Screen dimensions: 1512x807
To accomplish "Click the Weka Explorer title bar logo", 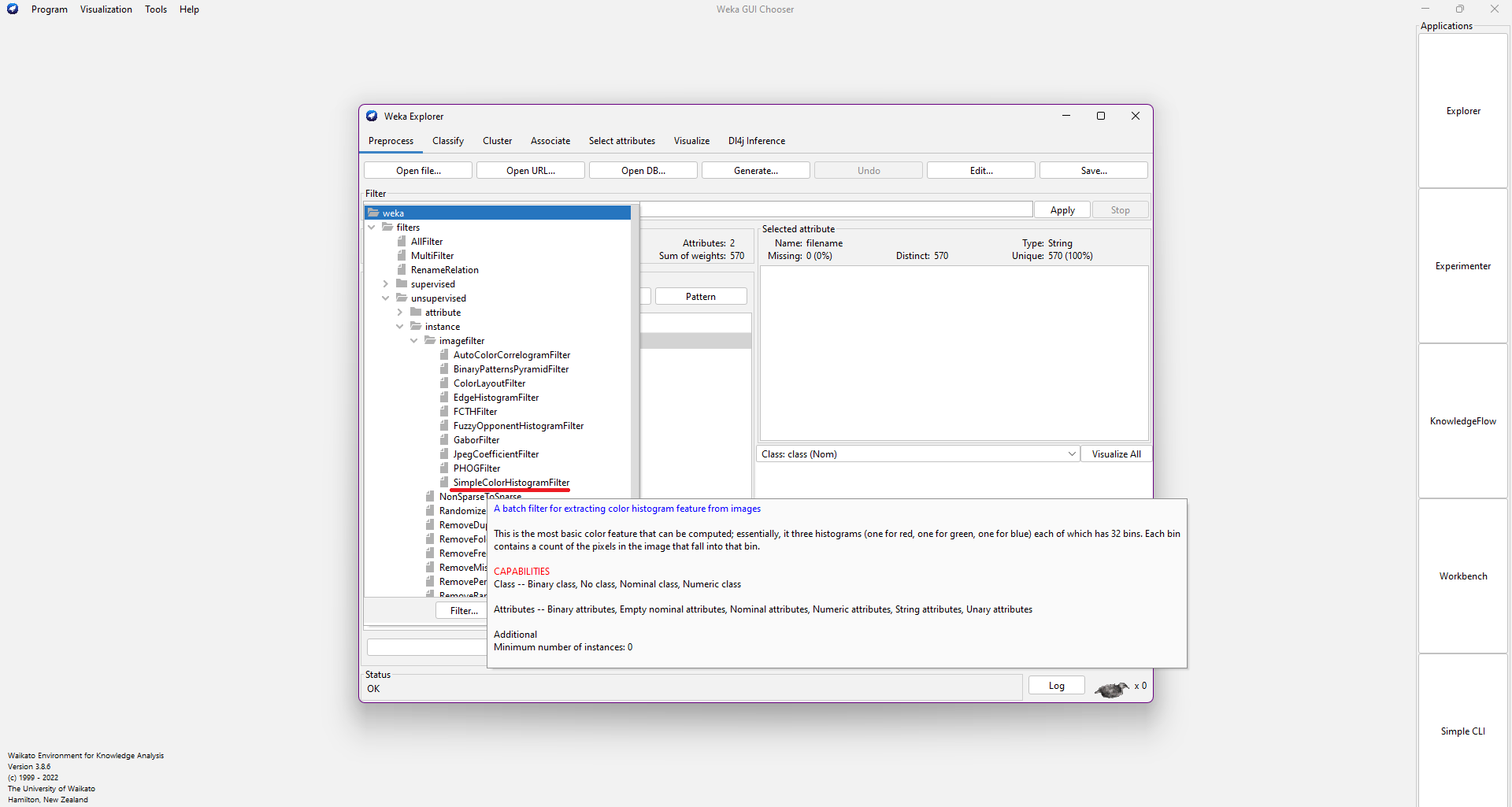I will coord(372,117).
